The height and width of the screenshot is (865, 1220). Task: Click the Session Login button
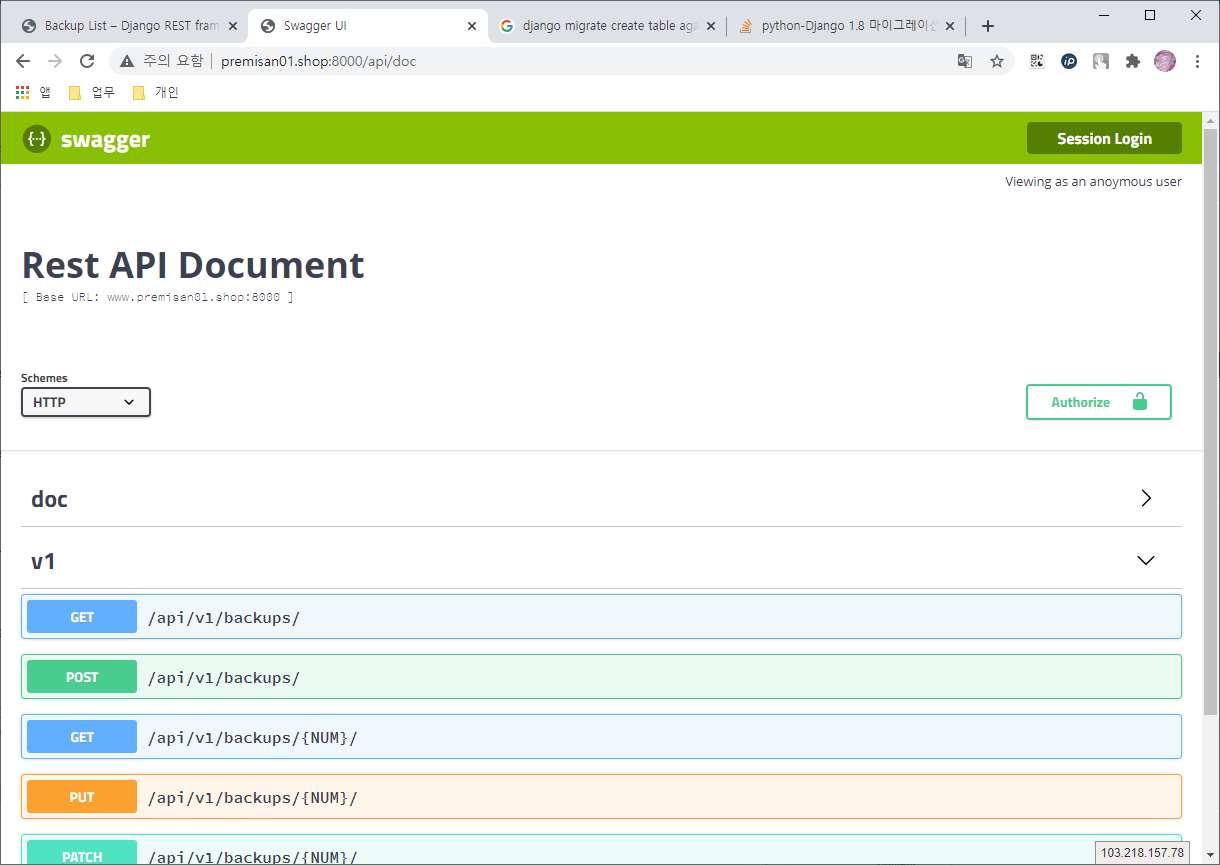click(x=1104, y=138)
